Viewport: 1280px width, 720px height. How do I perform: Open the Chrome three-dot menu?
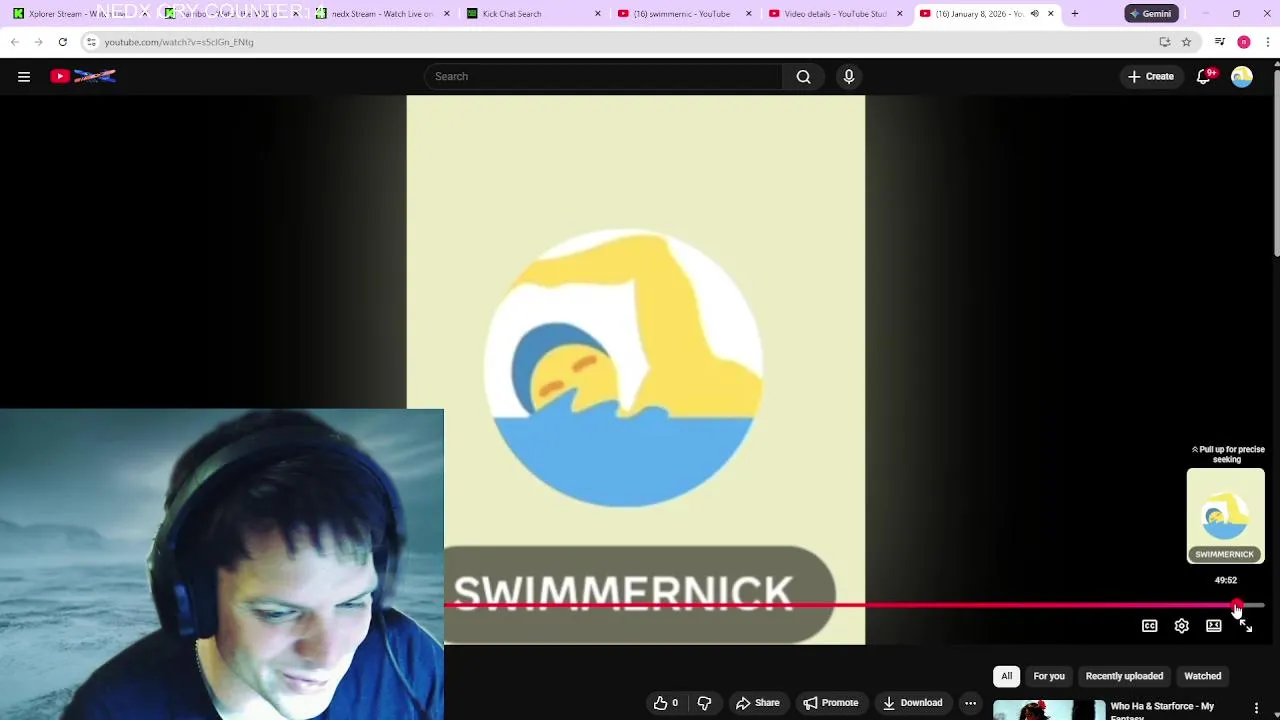(1268, 42)
